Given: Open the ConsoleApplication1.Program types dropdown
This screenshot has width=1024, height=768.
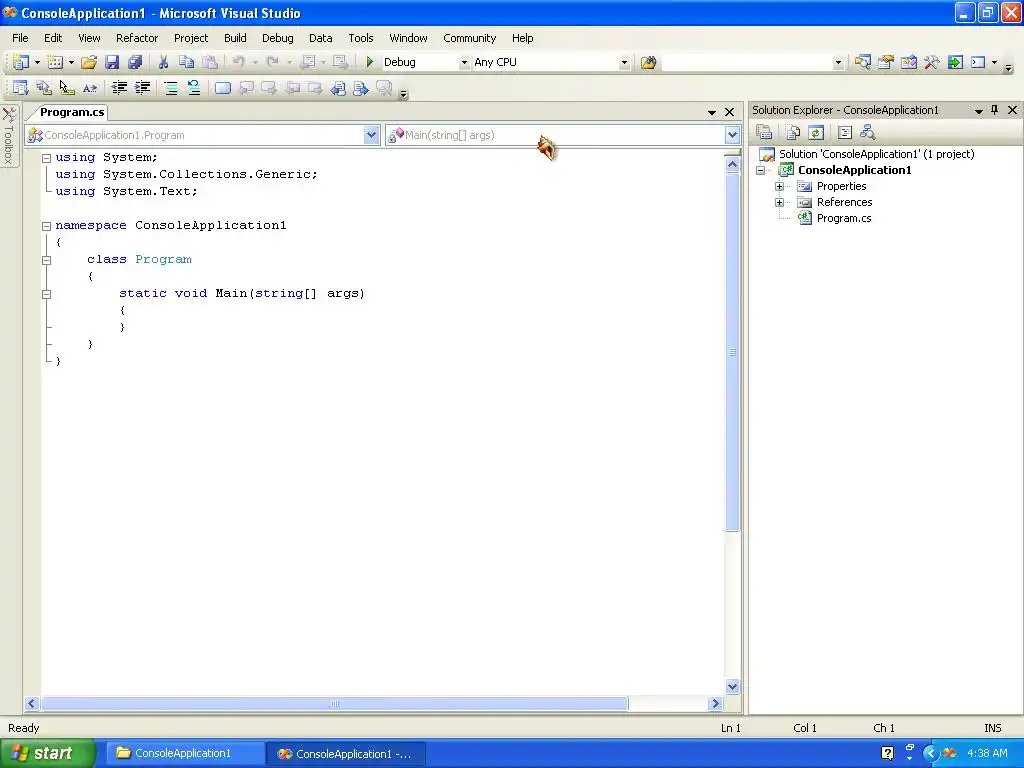Looking at the screenshot, I should click(371, 135).
